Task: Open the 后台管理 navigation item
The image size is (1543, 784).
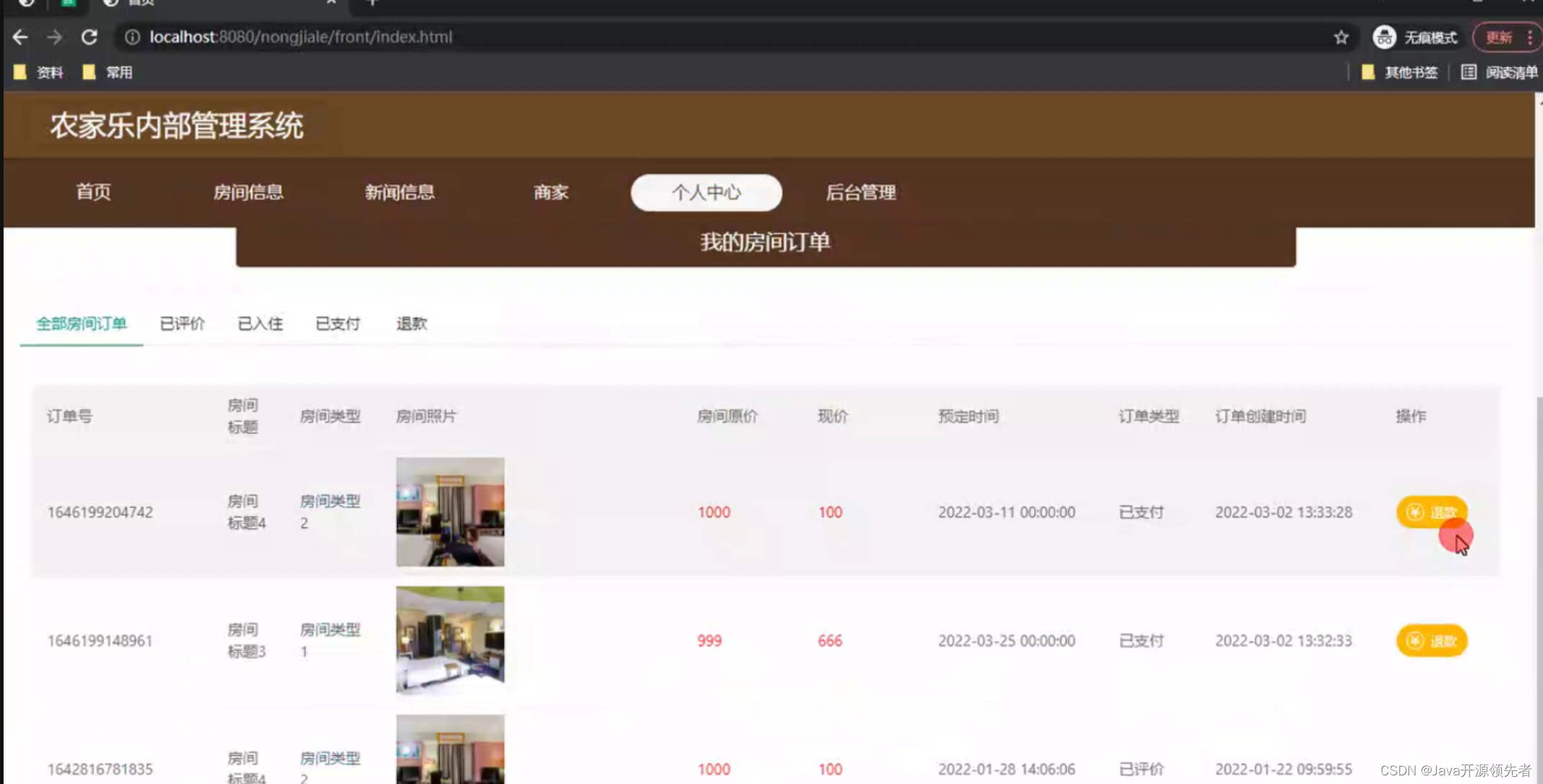Action: click(x=860, y=192)
